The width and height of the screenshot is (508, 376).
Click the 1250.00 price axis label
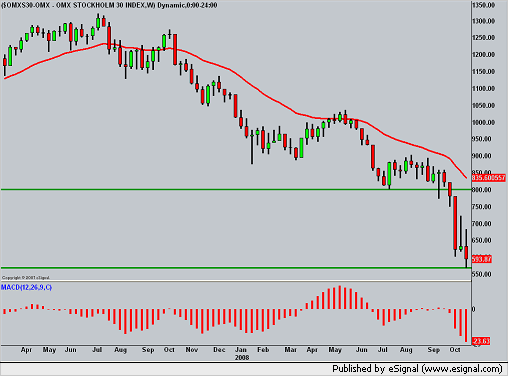[x=483, y=38]
